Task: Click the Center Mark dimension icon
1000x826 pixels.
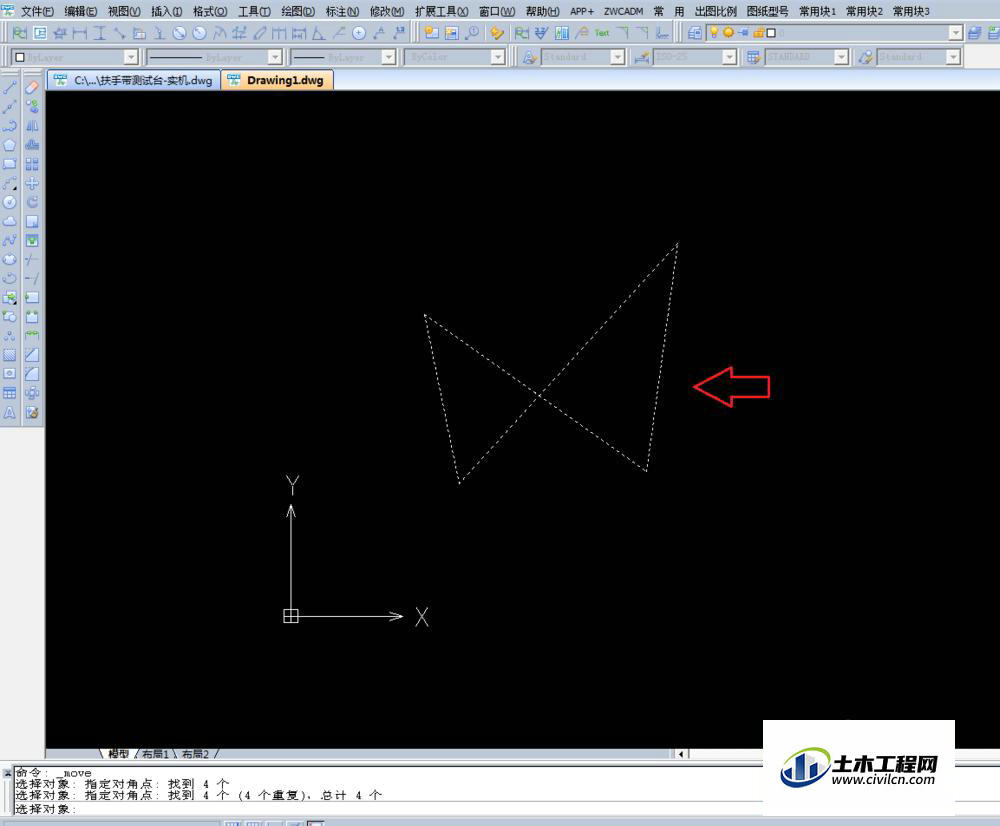Action: click(x=359, y=33)
